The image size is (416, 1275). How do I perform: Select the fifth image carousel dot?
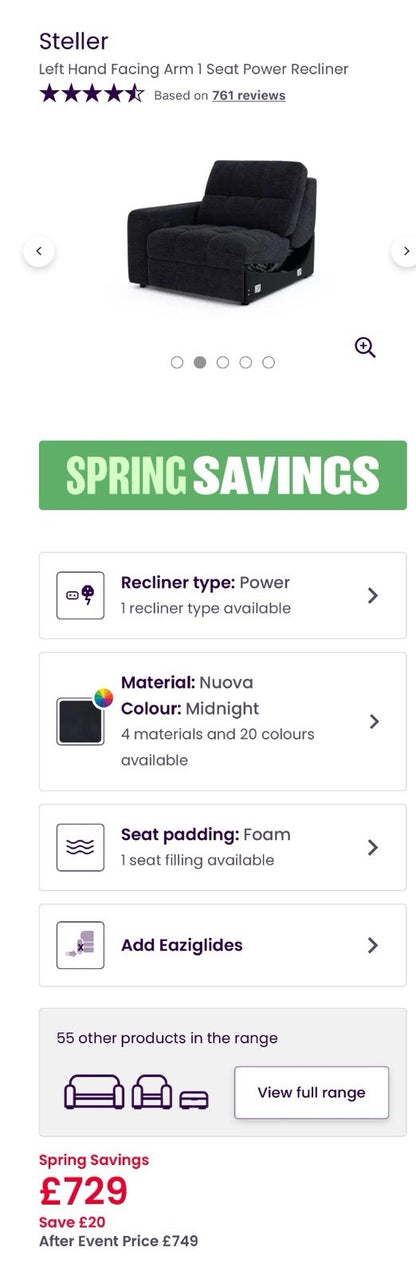tap(268, 362)
